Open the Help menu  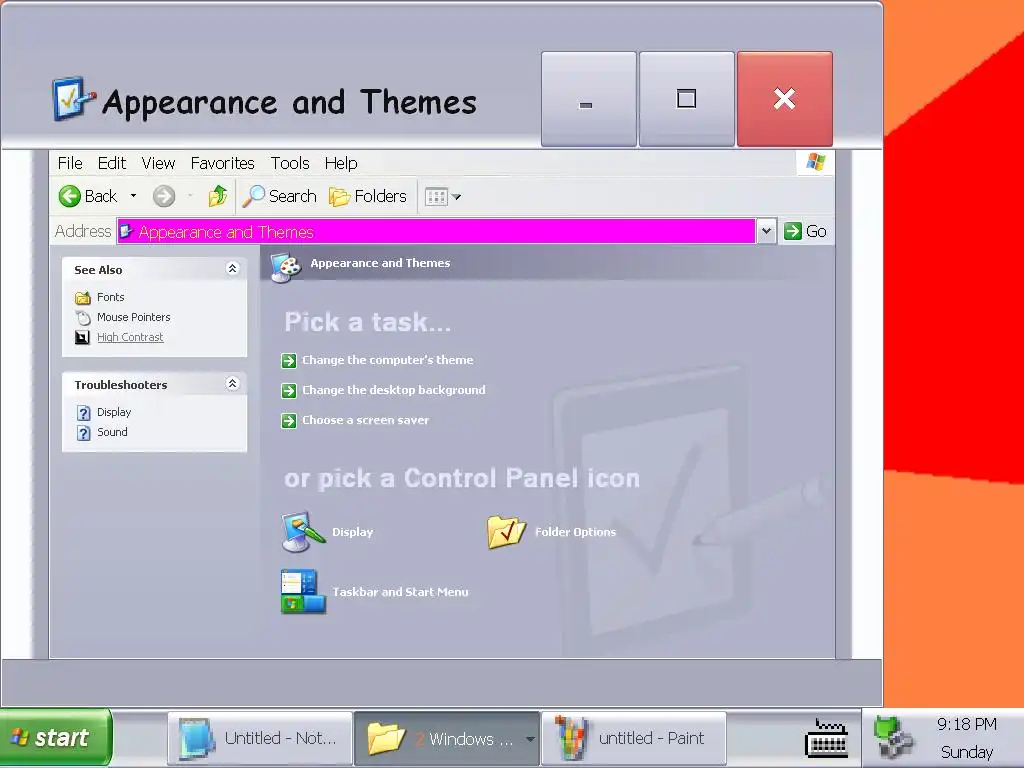pyautogui.click(x=341, y=163)
